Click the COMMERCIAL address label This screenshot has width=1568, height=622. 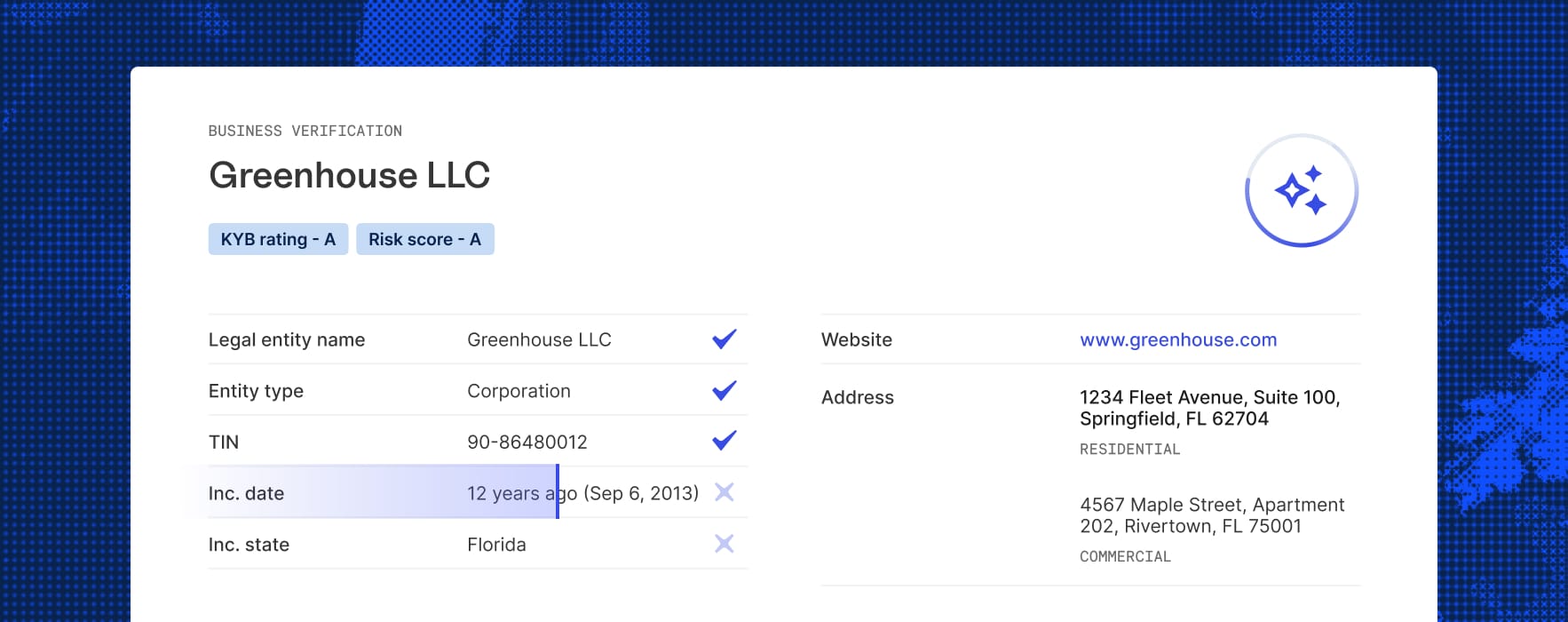point(1125,557)
